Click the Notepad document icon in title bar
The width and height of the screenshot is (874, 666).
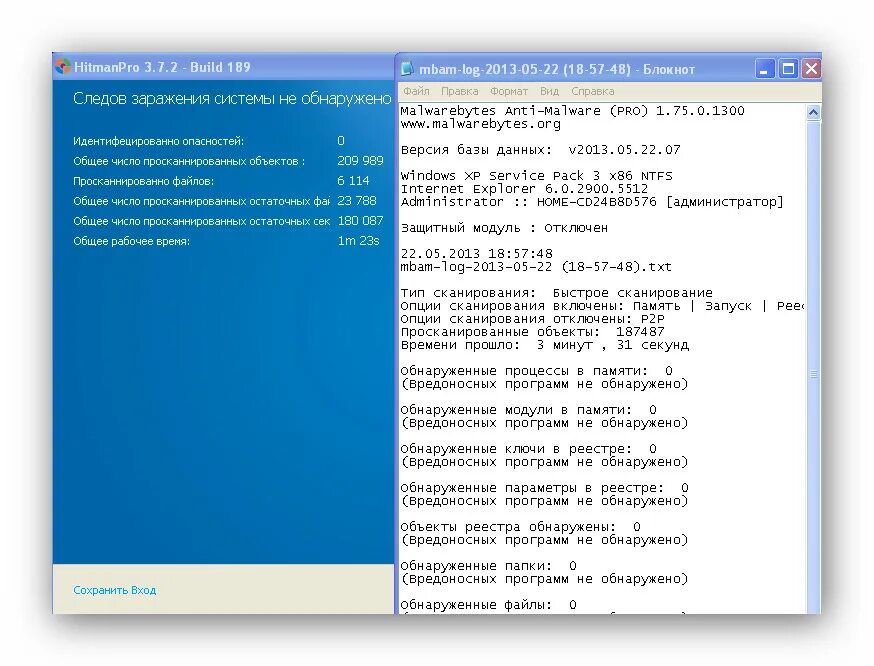click(407, 69)
